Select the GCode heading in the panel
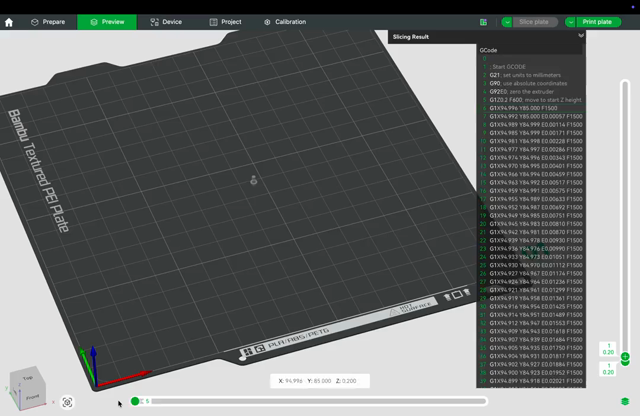This screenshot has width=640, height=416. click(x=489, y=50)
